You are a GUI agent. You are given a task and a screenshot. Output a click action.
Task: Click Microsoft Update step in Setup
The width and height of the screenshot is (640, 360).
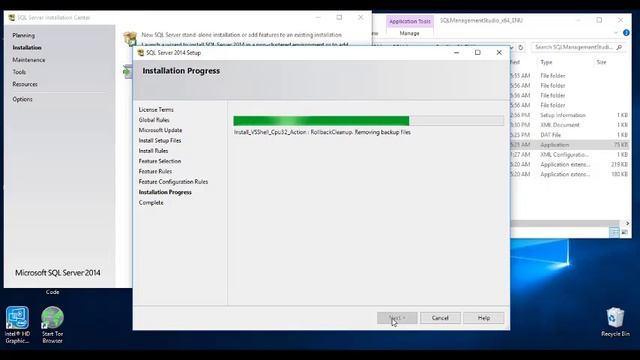pos(160,130)
